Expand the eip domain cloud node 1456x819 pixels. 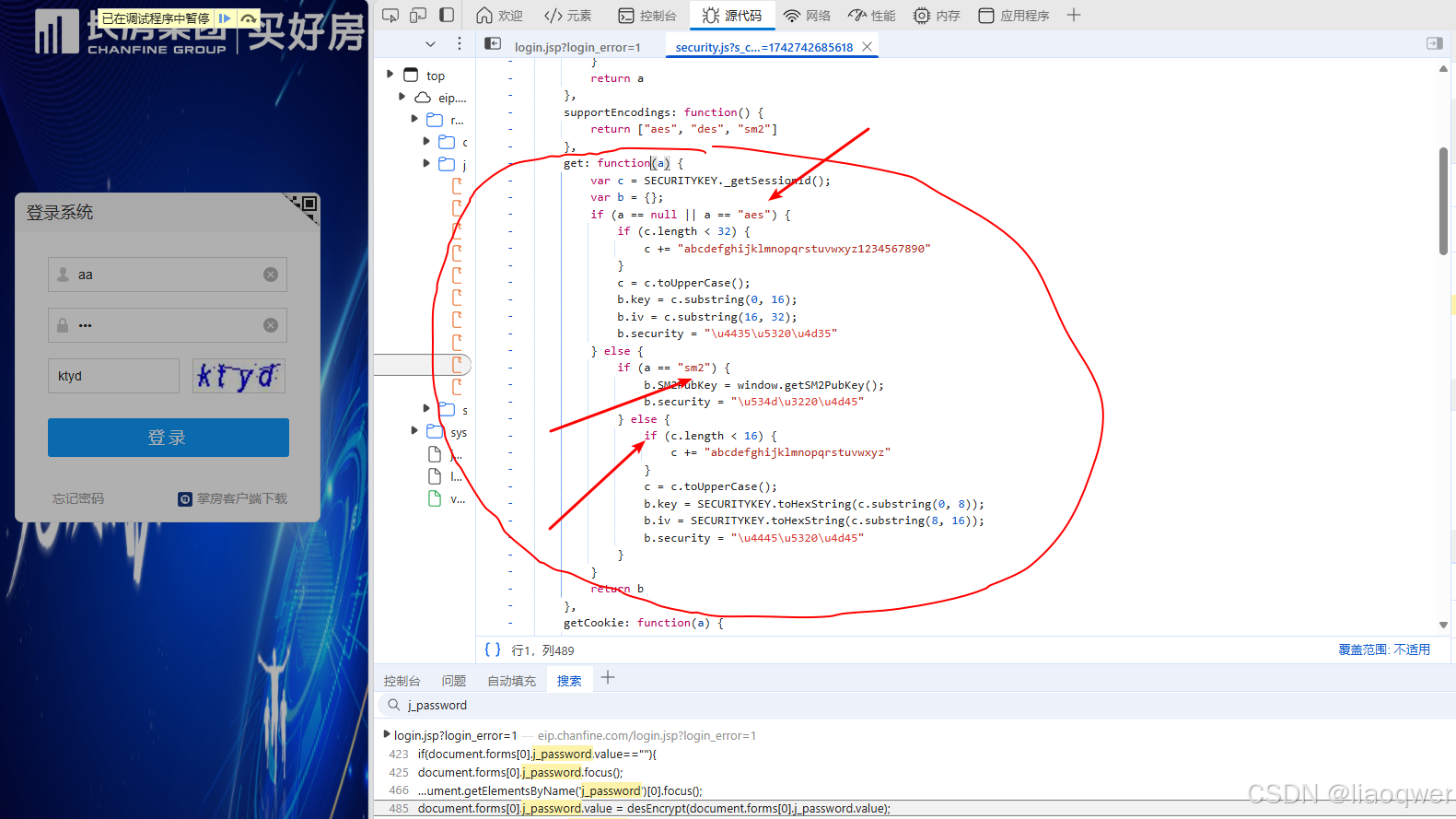402,97
